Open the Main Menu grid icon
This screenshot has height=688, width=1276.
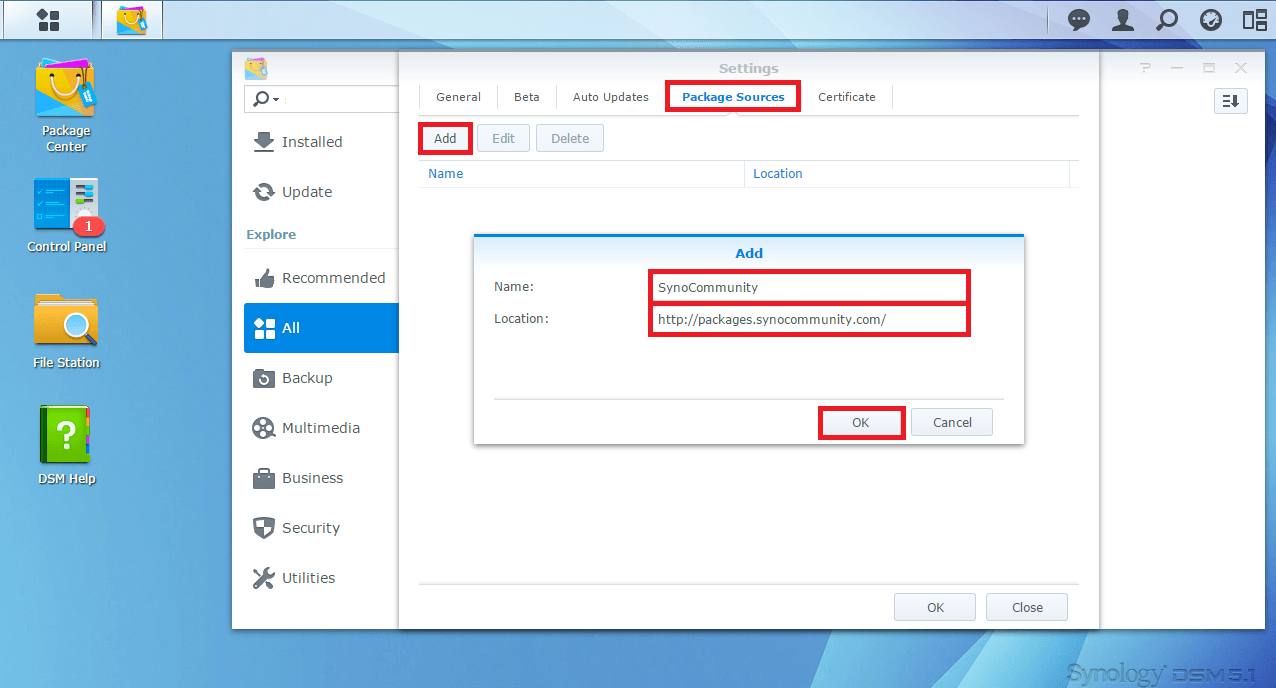coord(47,20)
